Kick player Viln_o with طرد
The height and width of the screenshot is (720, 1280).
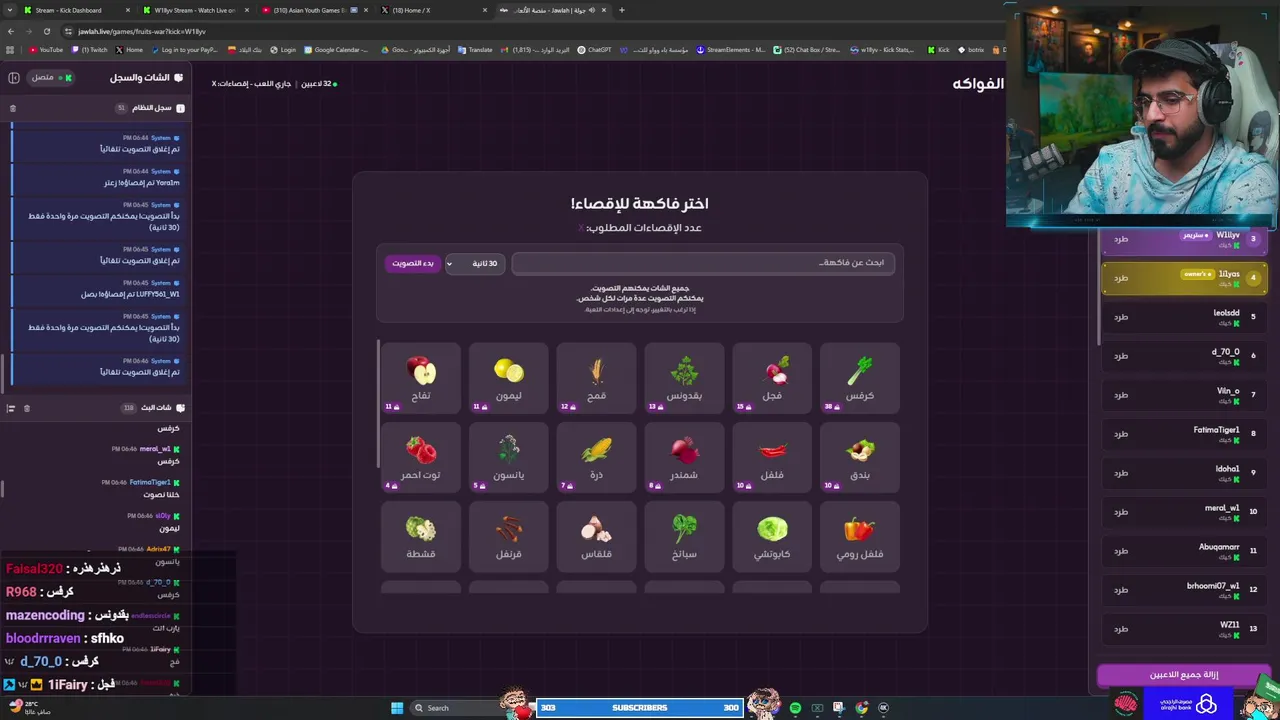pos(1121,395)
